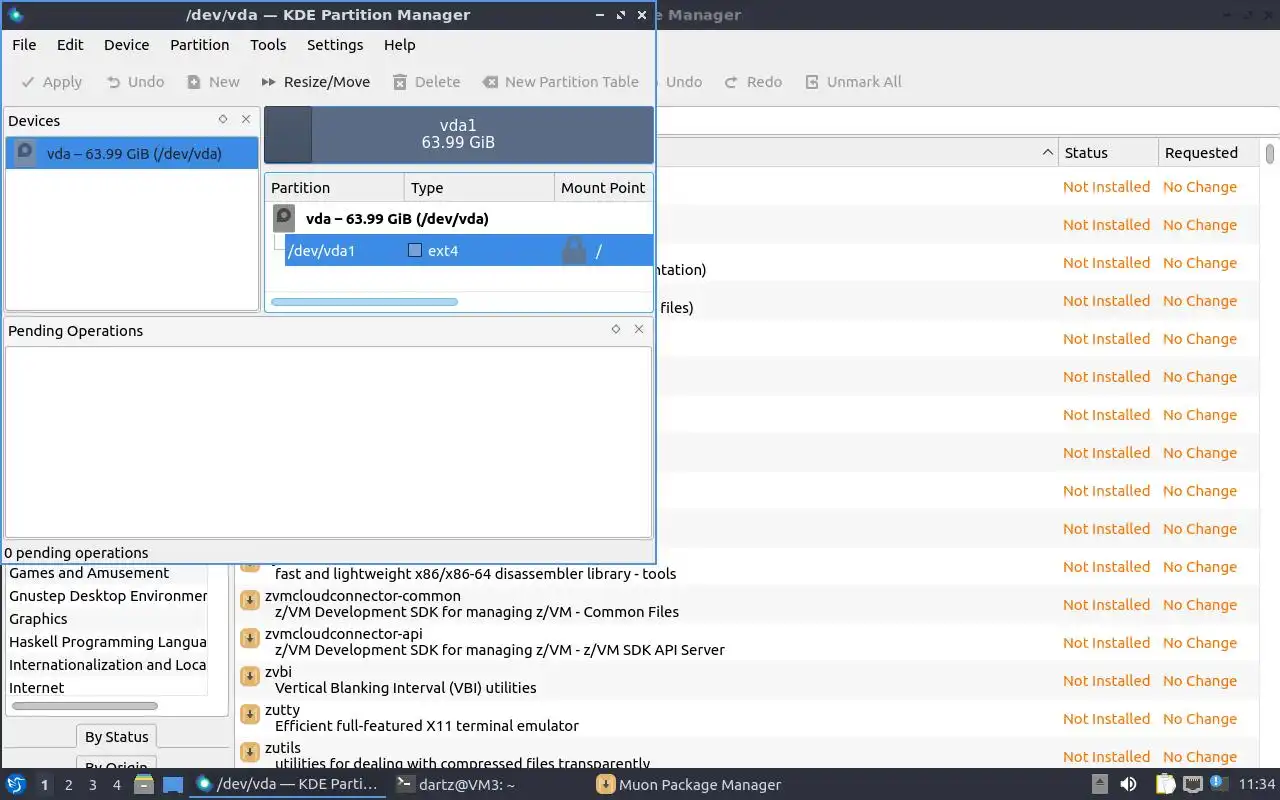Viewport: 1280px width, 800px height.
Task: Click the New partition toolbar button
Action: pyautogui.click(x=213, y=82)
